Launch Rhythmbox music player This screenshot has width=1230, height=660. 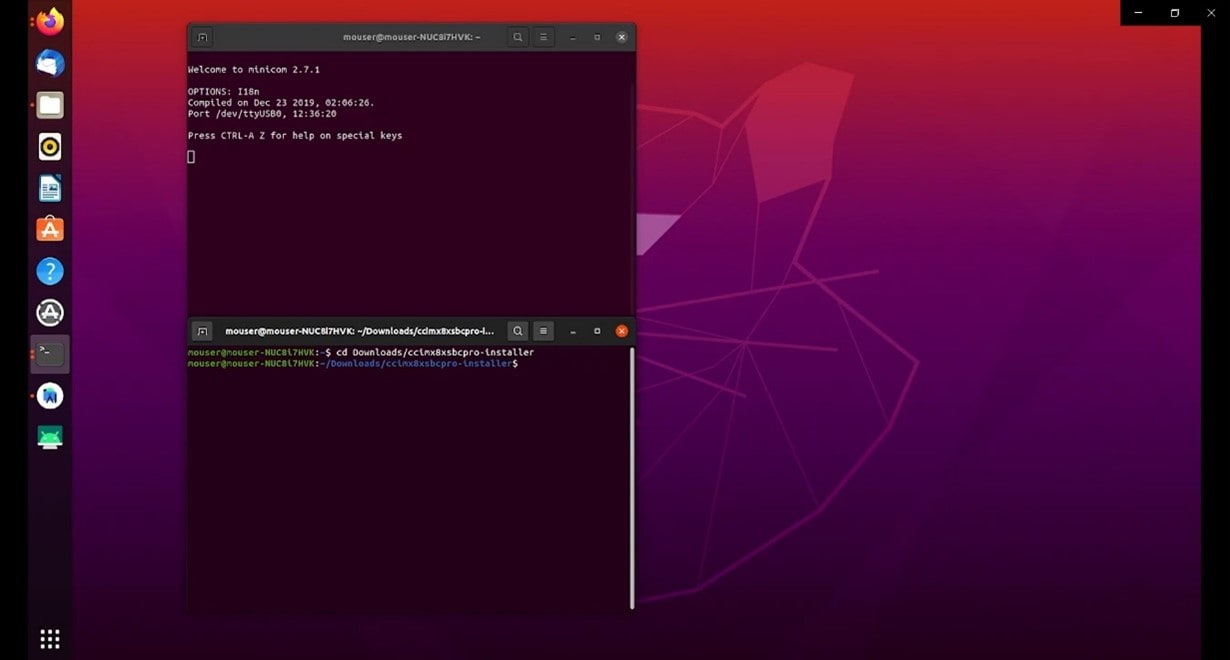tap(50, 147)
